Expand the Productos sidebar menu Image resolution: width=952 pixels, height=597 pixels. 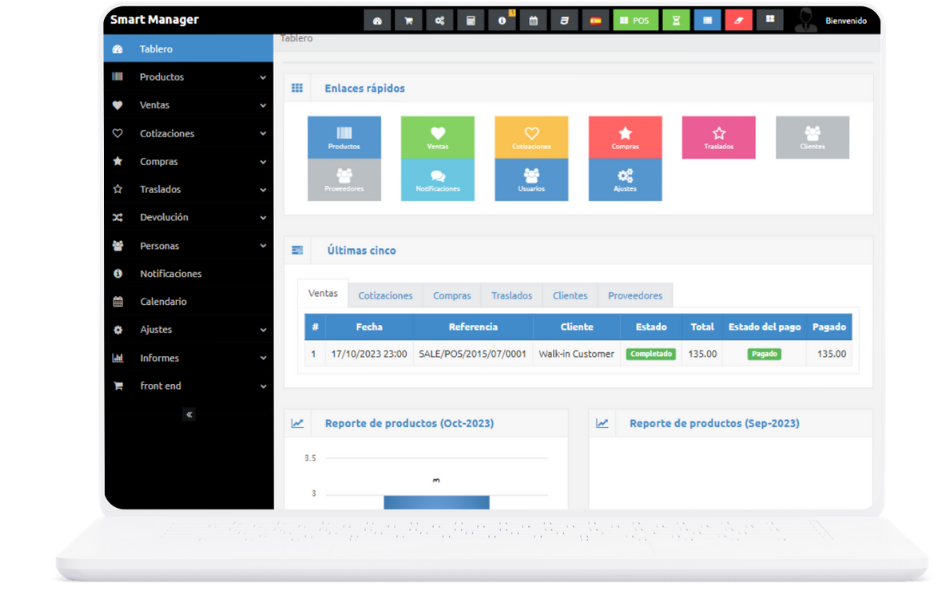pyautogui.click(x=188, y=77)
